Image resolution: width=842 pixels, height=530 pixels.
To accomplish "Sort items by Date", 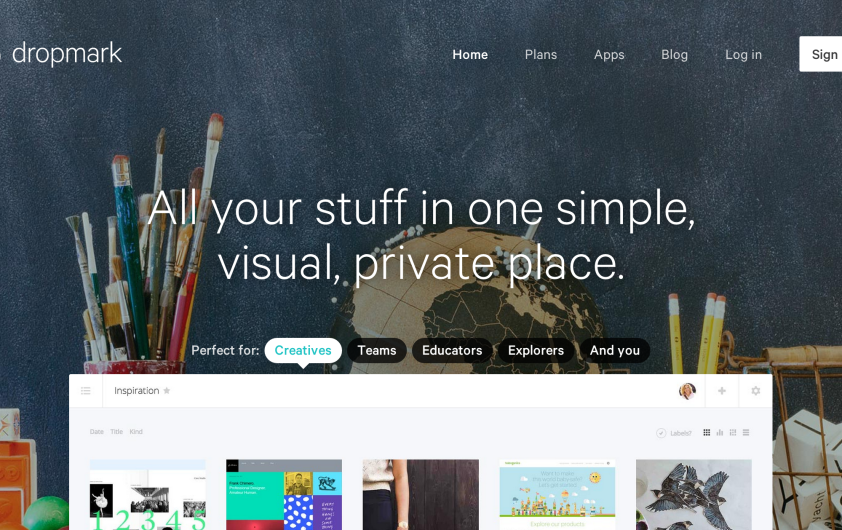I will tap(97, 432).
